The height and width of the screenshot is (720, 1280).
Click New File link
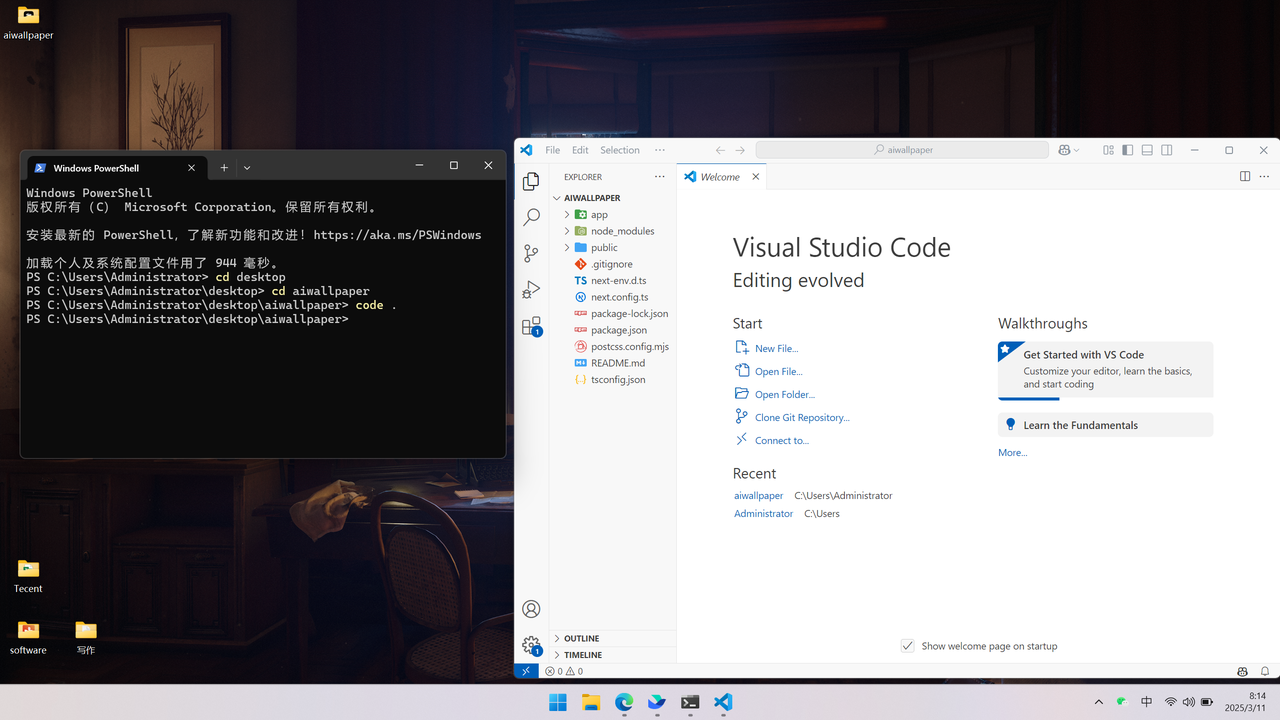[776, 348]
